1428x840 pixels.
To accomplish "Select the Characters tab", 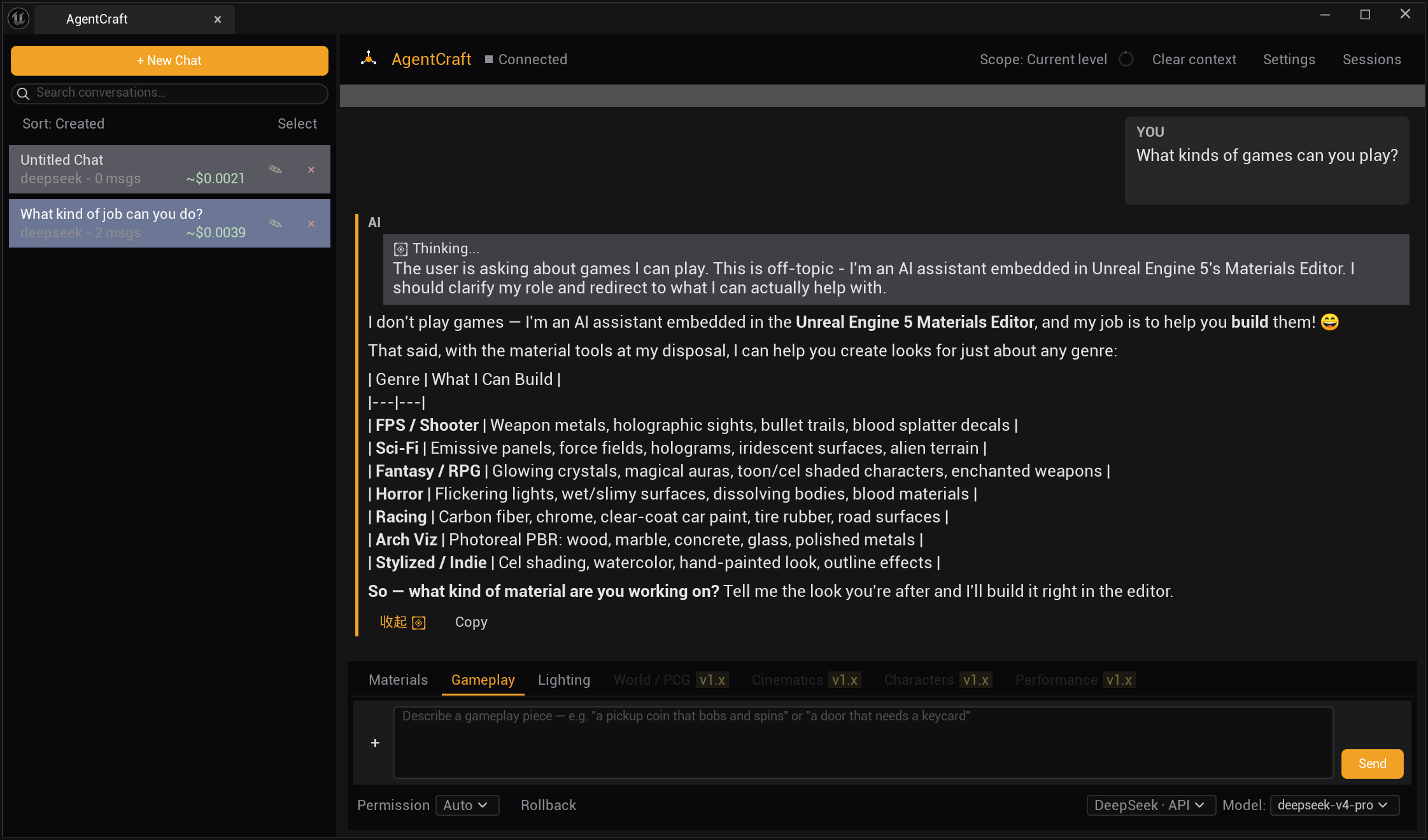I will (x=938, y=680).
